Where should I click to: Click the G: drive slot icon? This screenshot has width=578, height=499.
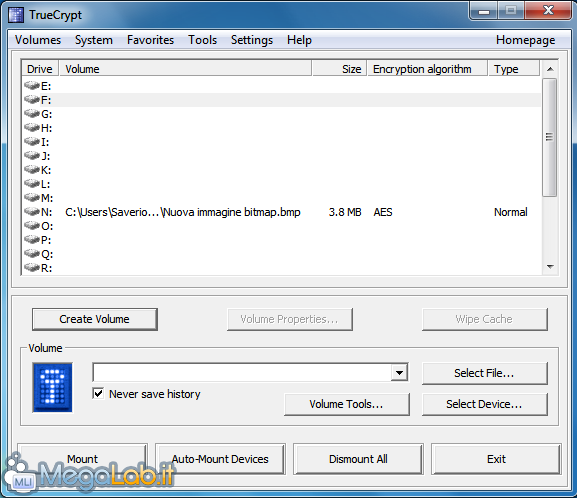pos(32,114)
